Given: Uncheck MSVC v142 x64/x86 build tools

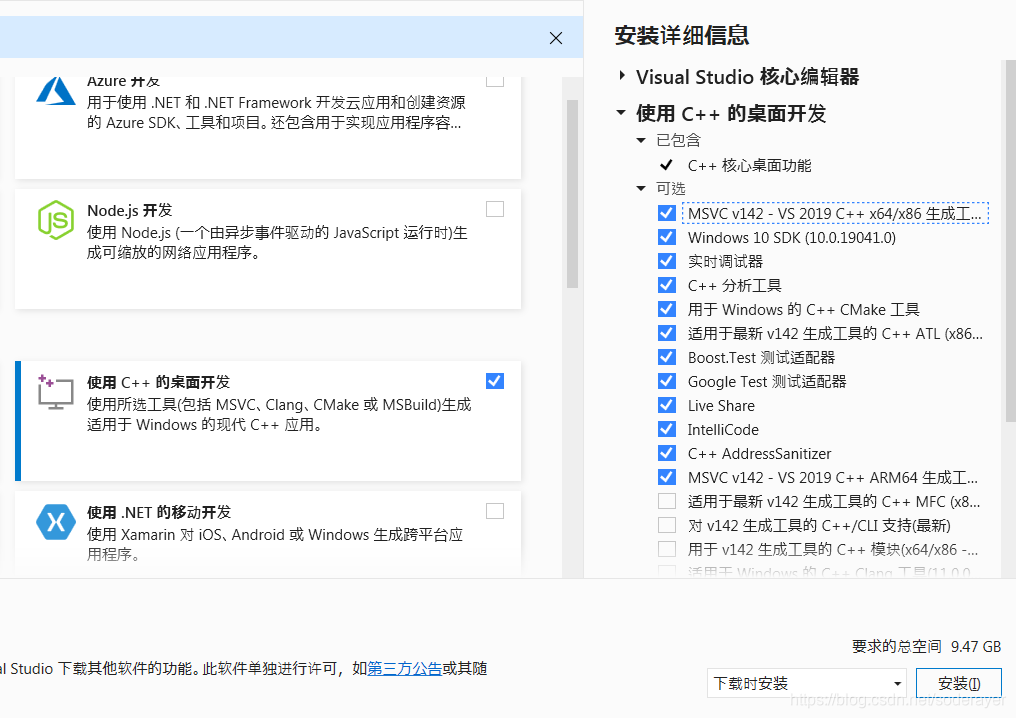Looking at the screenshot, I should coord(667,213).
